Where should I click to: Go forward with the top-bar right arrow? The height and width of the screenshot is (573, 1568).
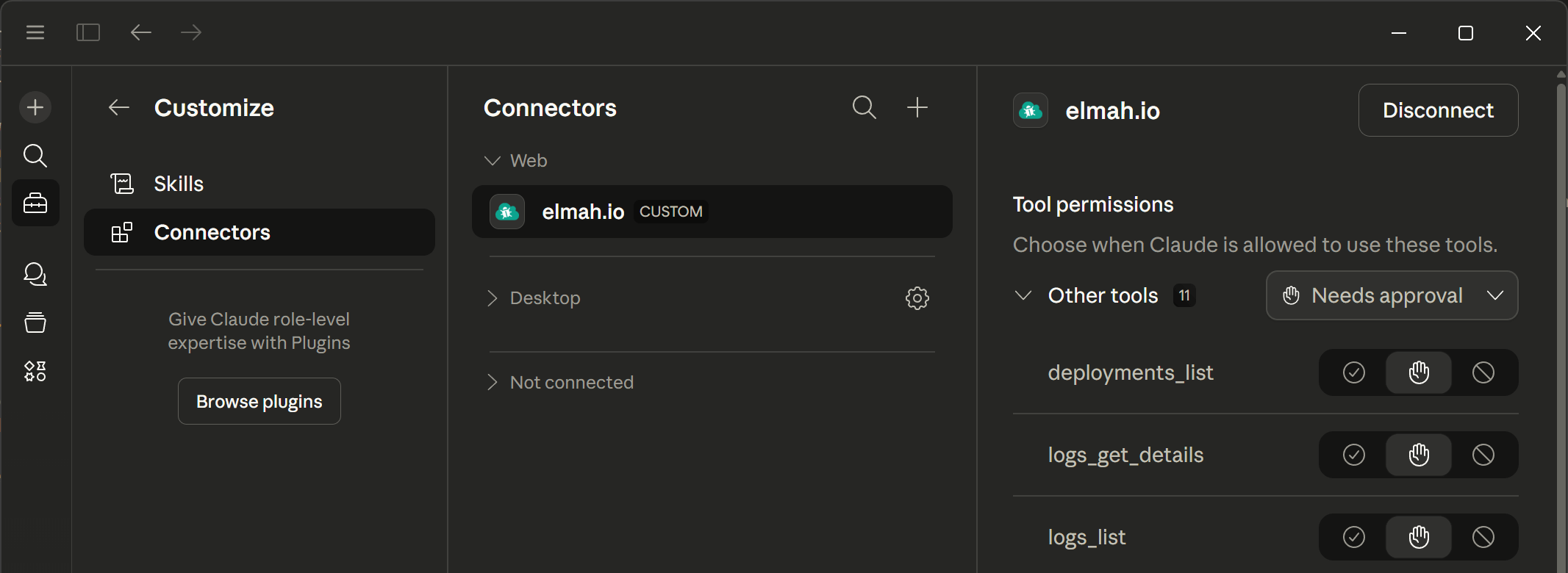tap(191, 32)
